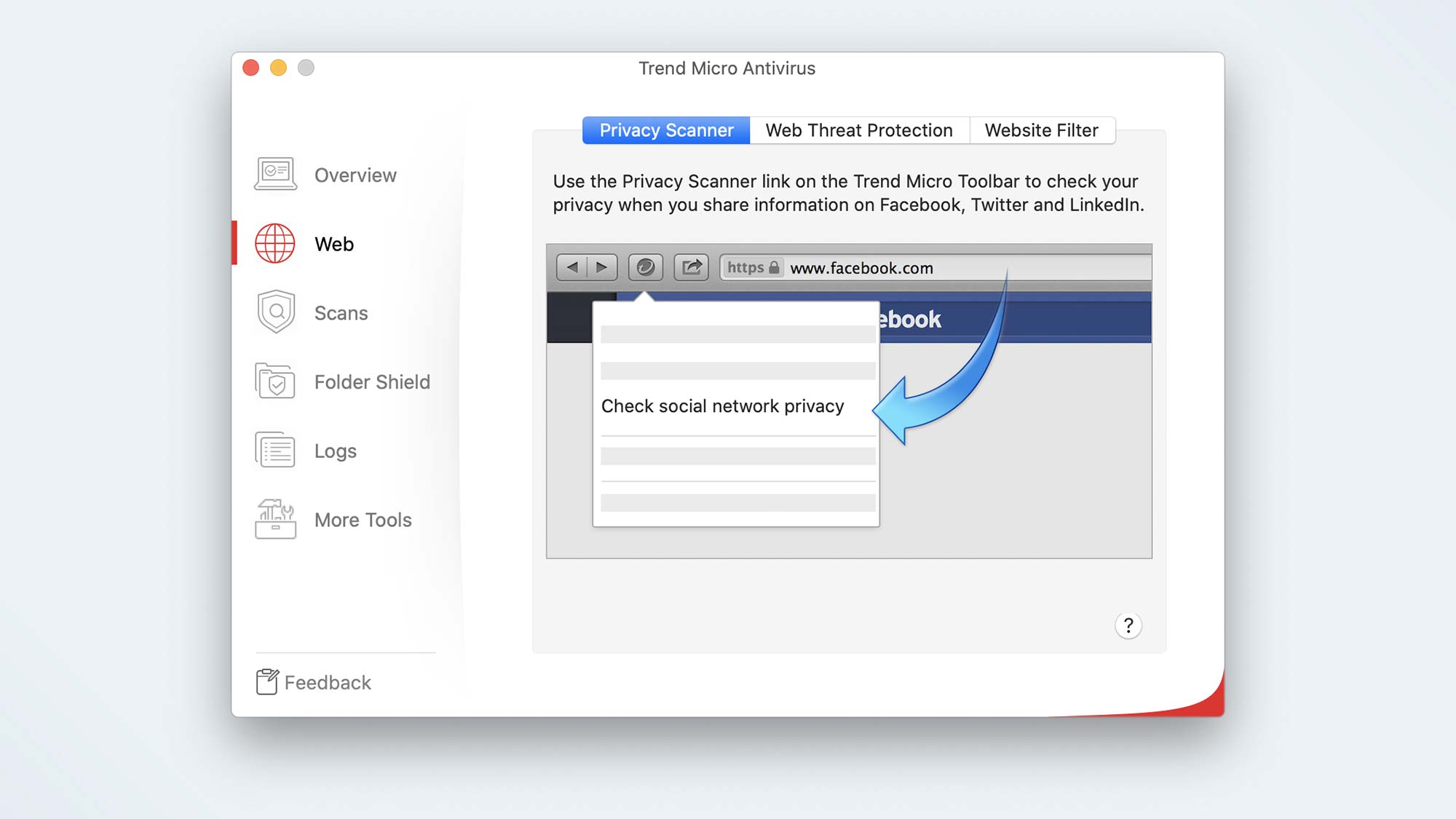
Task: Click the Overview sidebar icon
Action: pyautogui.click(x=275, y=175)
